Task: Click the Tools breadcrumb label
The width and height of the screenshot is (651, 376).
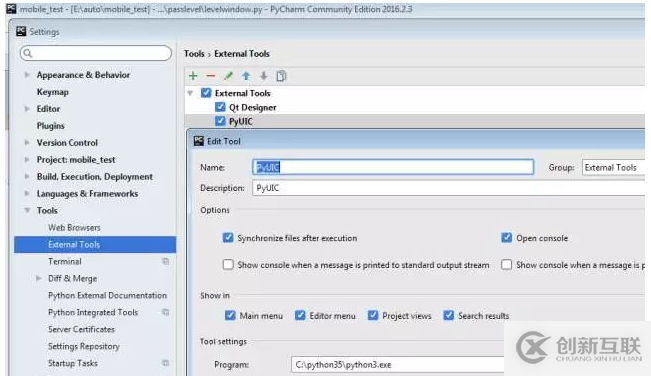Action: click(194, 54)
